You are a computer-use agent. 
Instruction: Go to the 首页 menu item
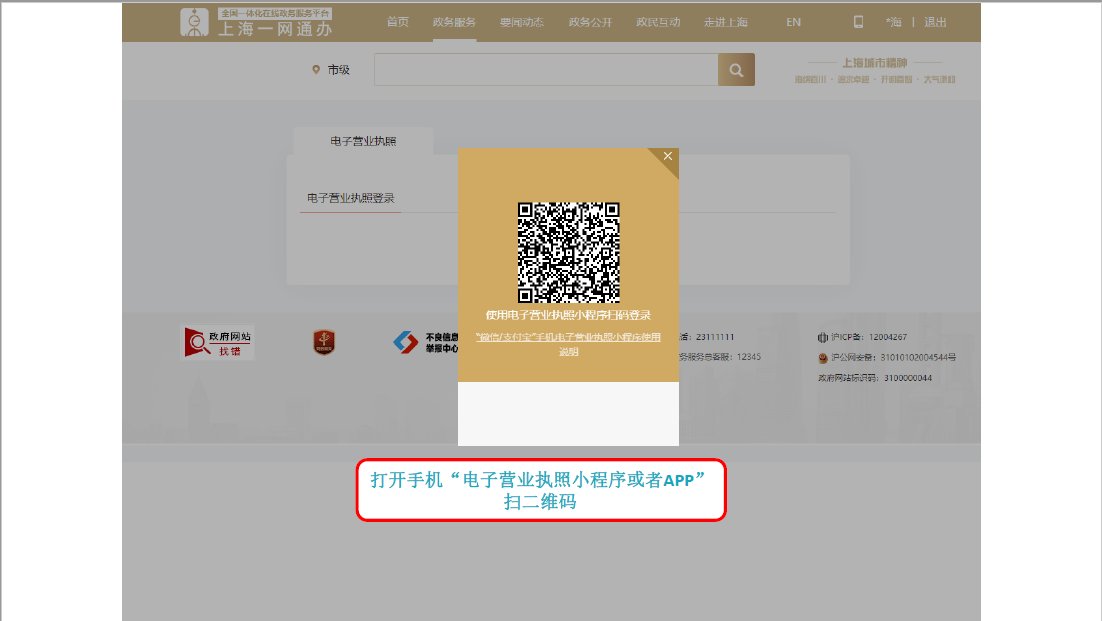coord(398,22)
